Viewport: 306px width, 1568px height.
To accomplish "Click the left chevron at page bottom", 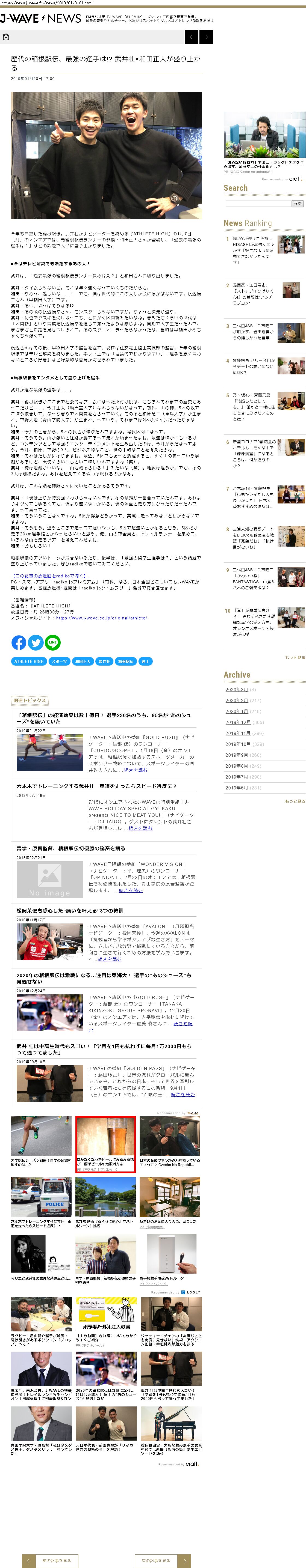I will pyautogui.click(x=28, y=1560).
